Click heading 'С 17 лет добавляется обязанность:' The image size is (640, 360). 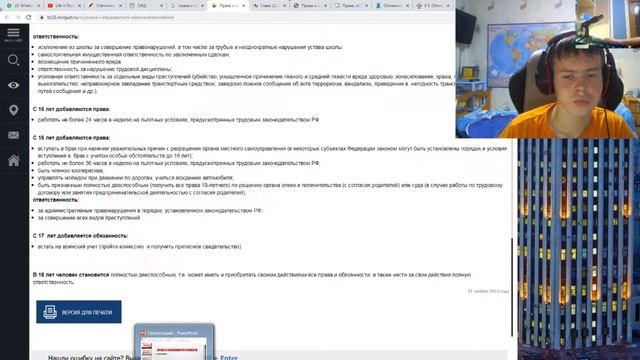tap(80, 236)
